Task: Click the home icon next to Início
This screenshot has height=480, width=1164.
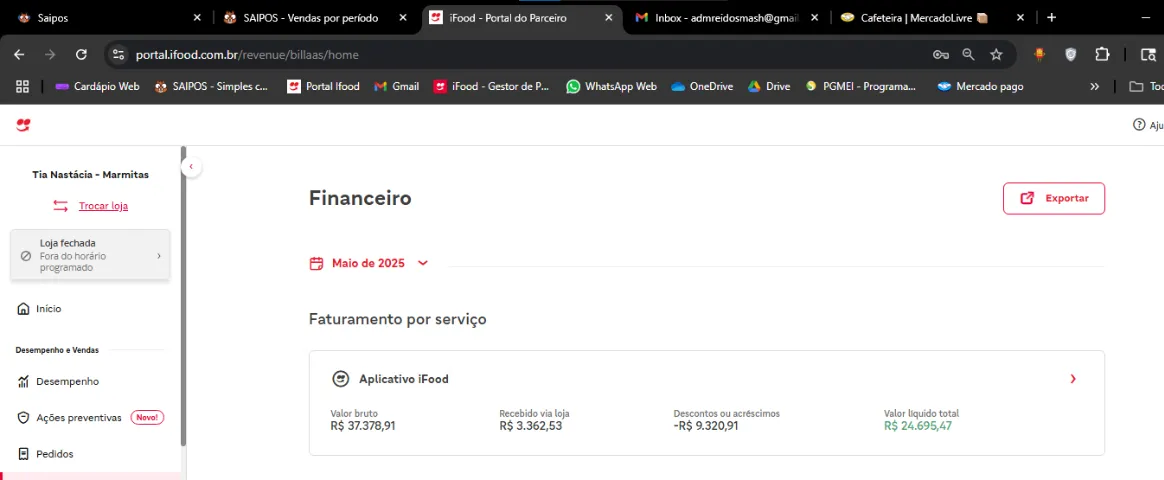Action: pyautogui.click(x=23, y=309)
